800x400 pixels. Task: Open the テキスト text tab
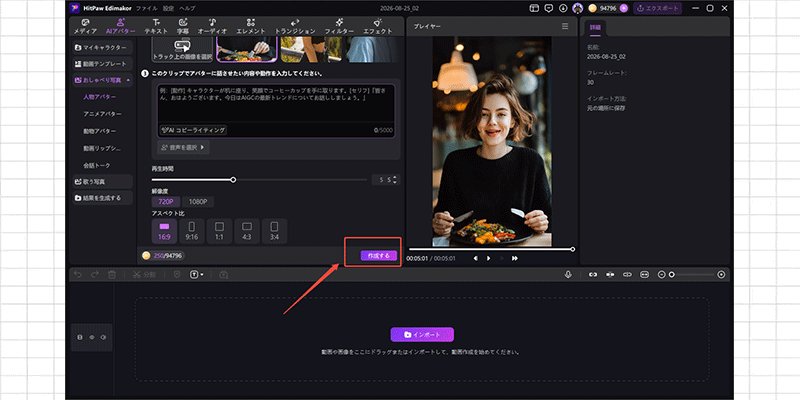point(156,27)
